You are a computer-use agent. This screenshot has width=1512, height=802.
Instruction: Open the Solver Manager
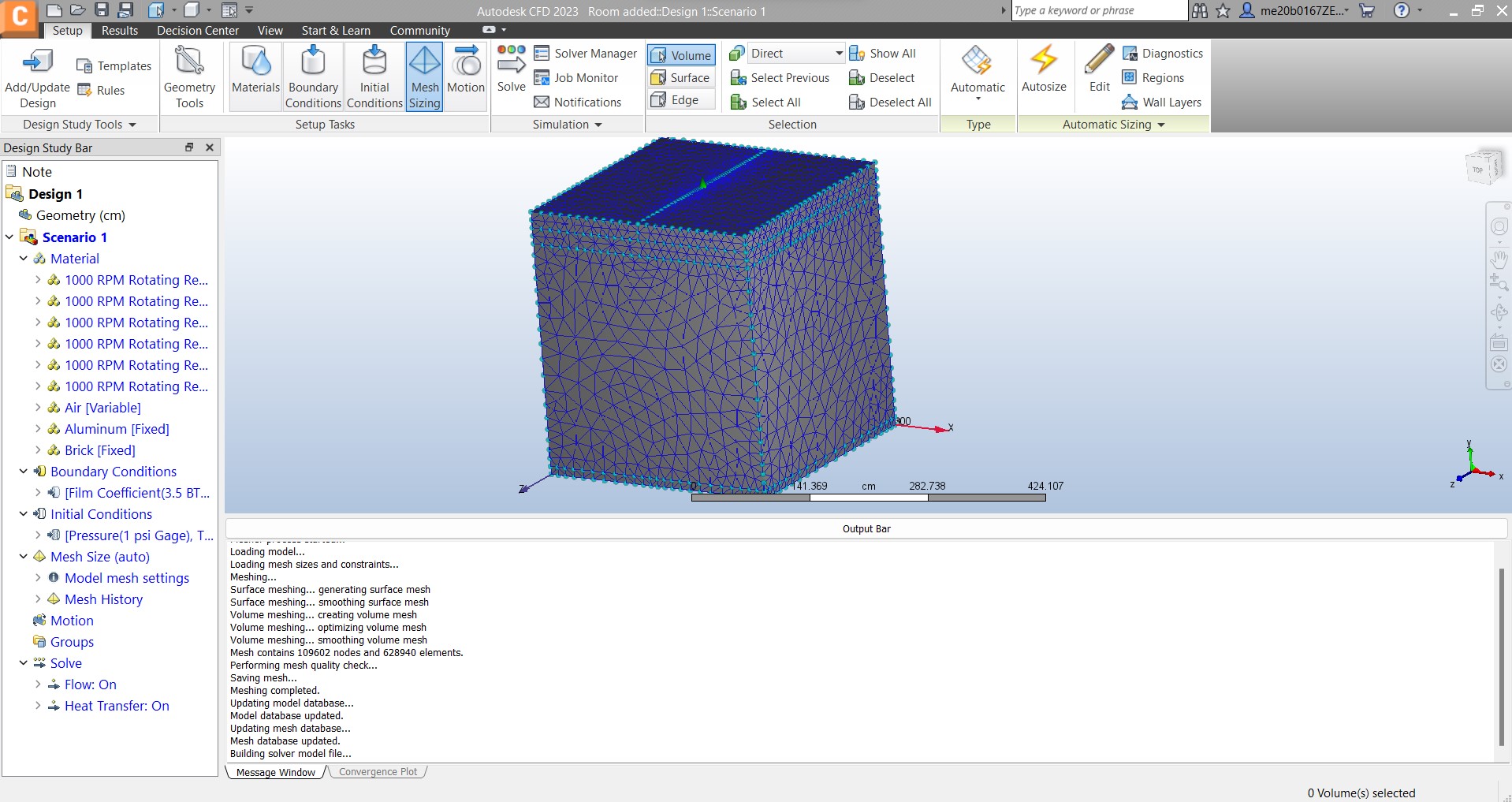click(586, 53)
